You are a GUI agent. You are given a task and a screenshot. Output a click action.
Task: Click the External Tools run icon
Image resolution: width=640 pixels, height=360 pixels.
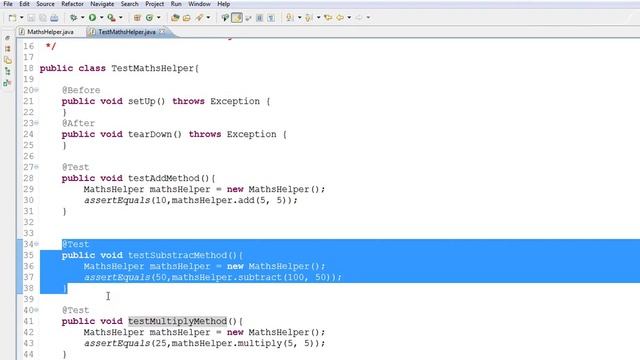pyautogui.click(x=111, y=18)
